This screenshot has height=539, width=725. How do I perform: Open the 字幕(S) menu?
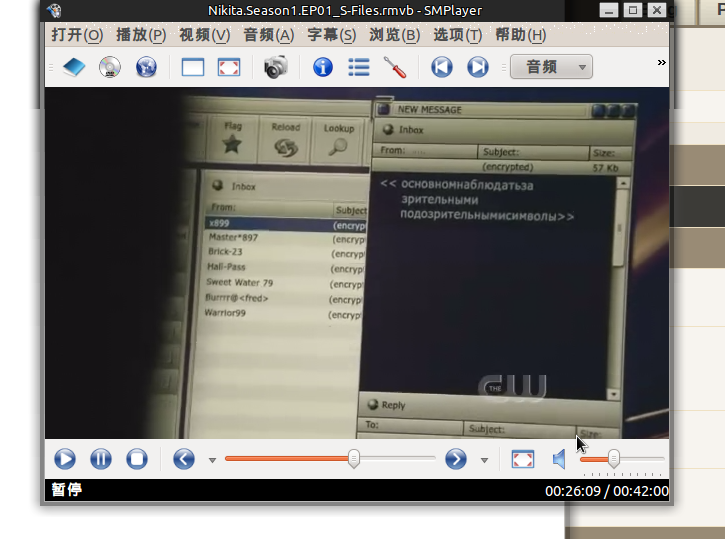point(332,35)
